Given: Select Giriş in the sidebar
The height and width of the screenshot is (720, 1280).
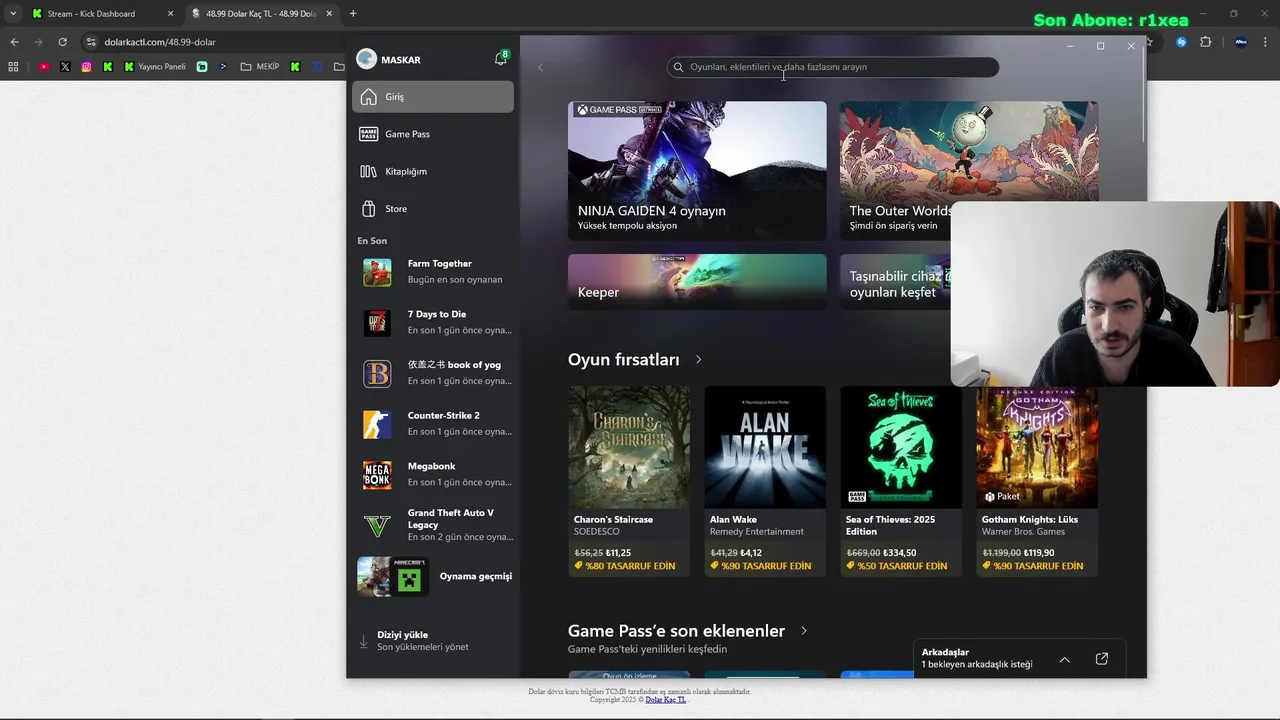Looking at the screenshot, I should [x=433, y=97].
